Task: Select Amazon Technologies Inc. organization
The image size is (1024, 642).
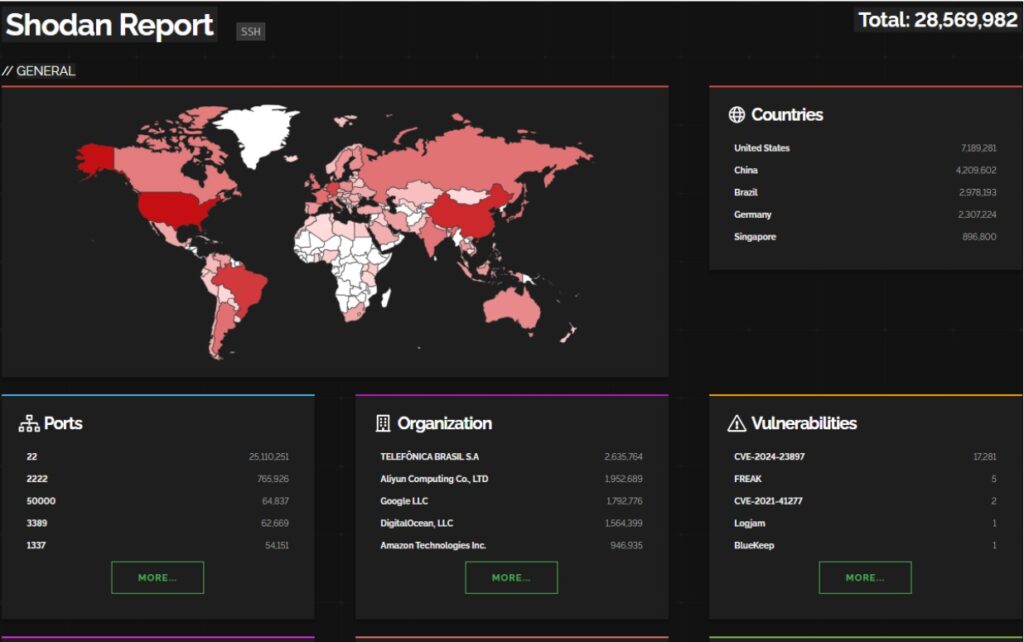Action: pyautogui.click(x=433, y=545)
